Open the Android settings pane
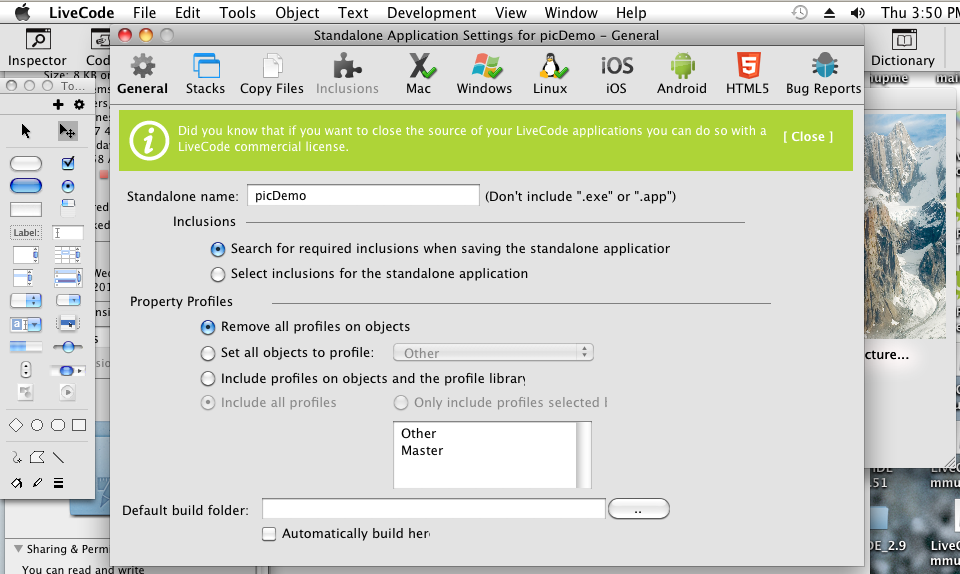The image size is (960, 574). tap(682, 73)
